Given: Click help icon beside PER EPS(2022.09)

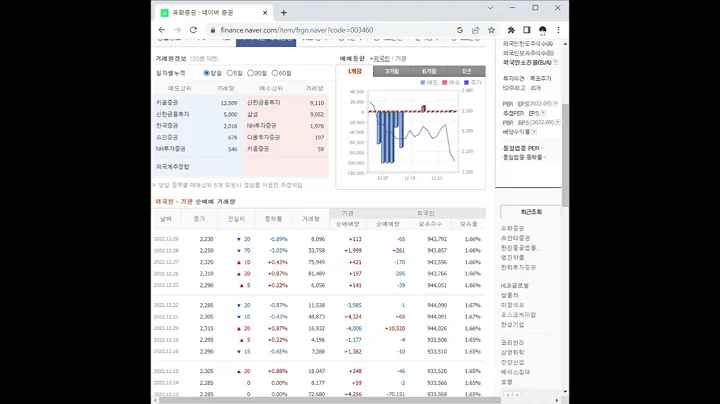Looking at the screenshot, I should pos(556,104).
